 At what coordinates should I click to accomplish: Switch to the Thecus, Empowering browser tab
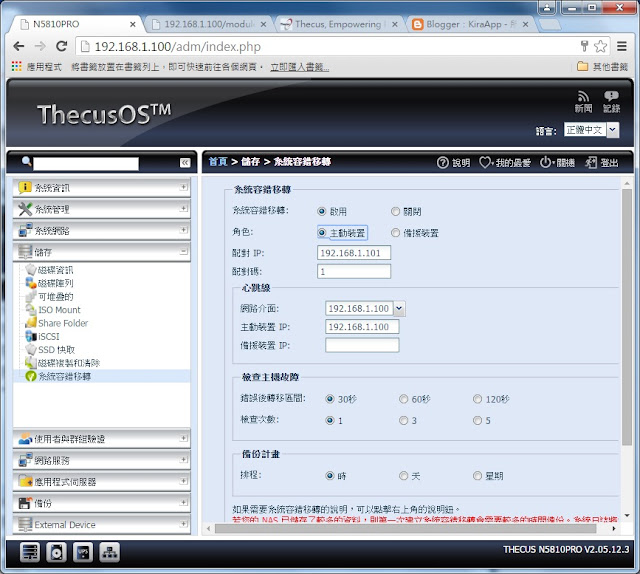point(338,24)
